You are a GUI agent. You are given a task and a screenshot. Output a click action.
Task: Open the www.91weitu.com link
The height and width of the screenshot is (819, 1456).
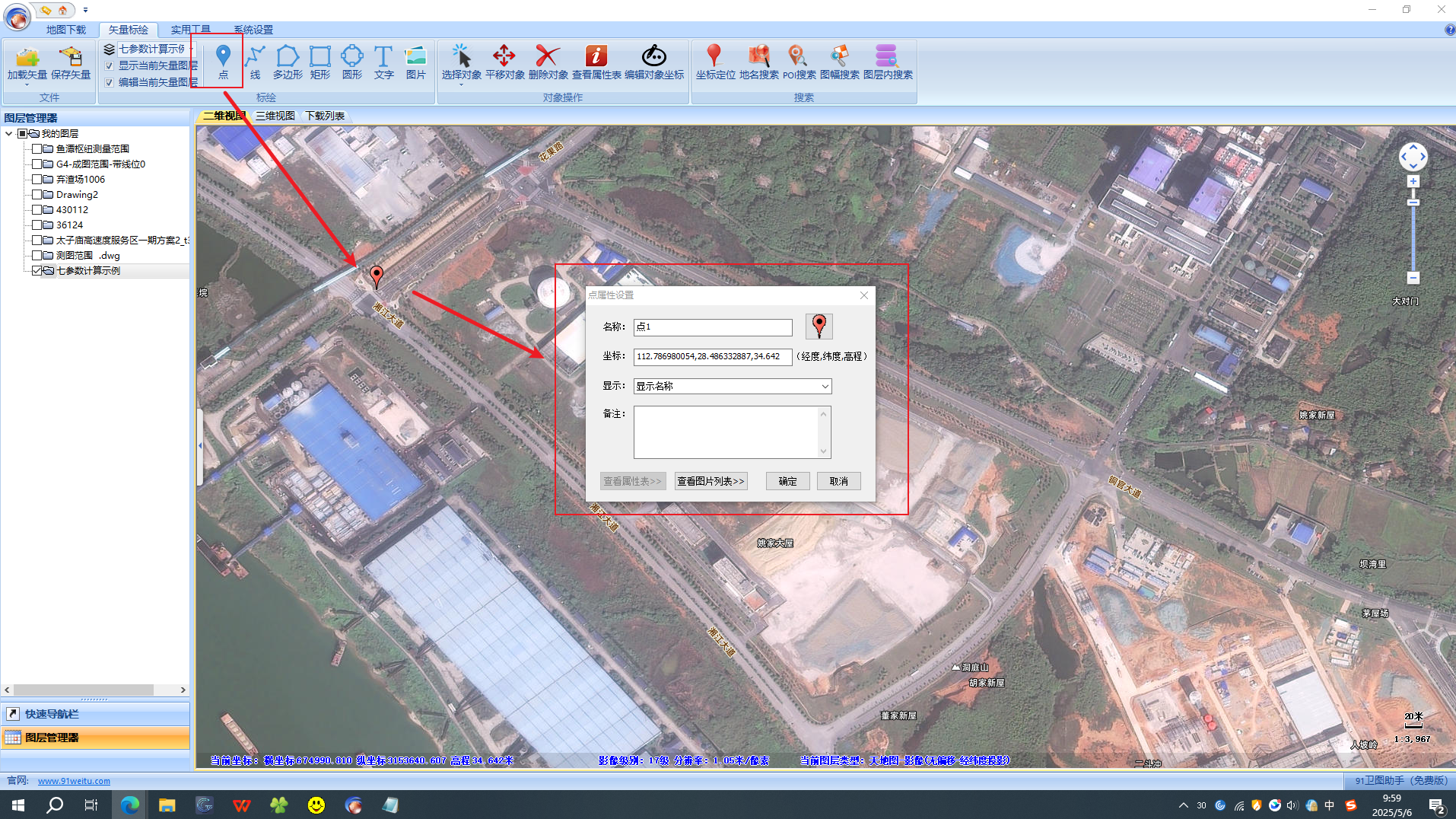[x=74, y=781]
